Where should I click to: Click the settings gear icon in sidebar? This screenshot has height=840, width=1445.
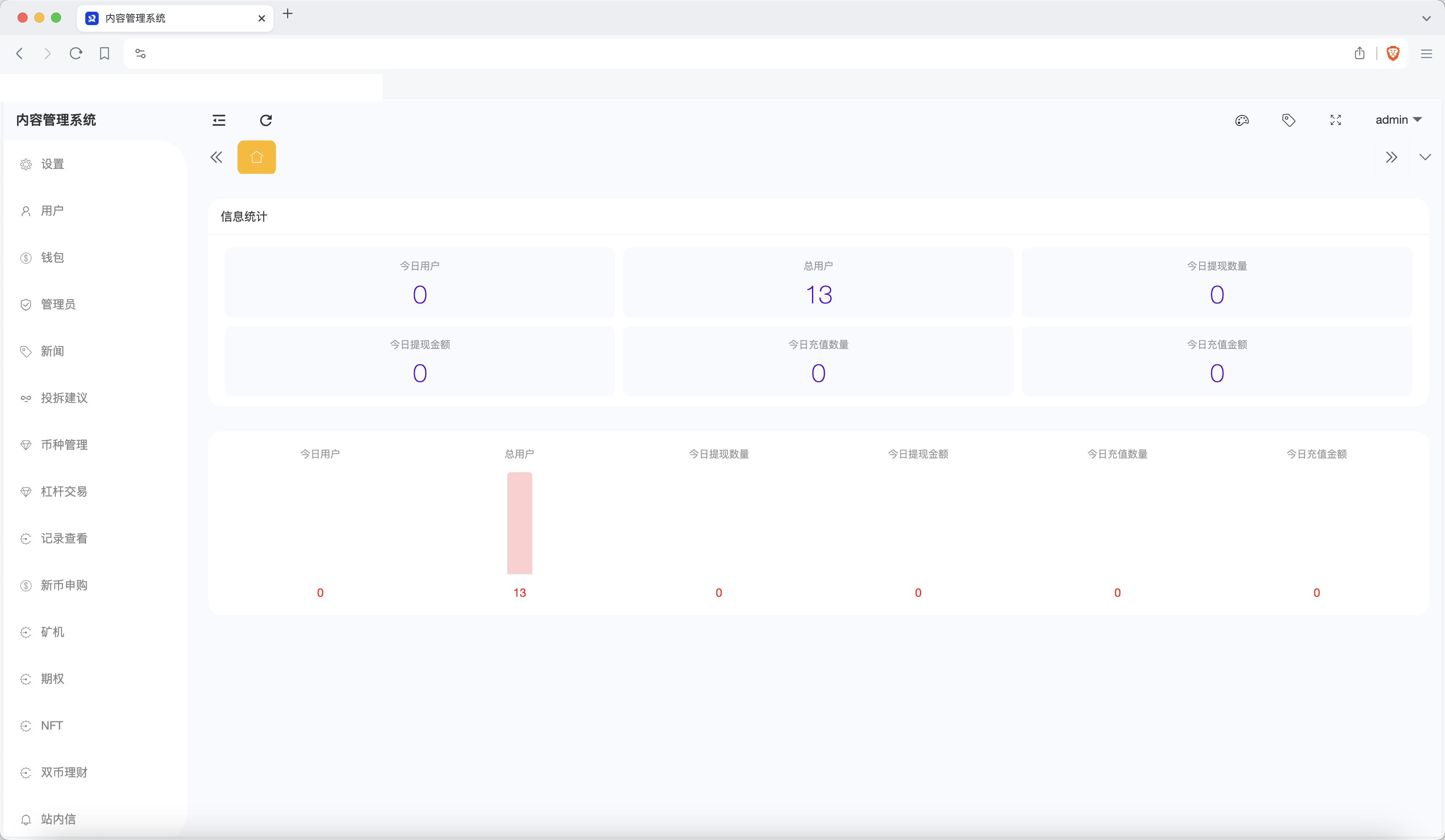pyautogui.click(x=25, y=163)
